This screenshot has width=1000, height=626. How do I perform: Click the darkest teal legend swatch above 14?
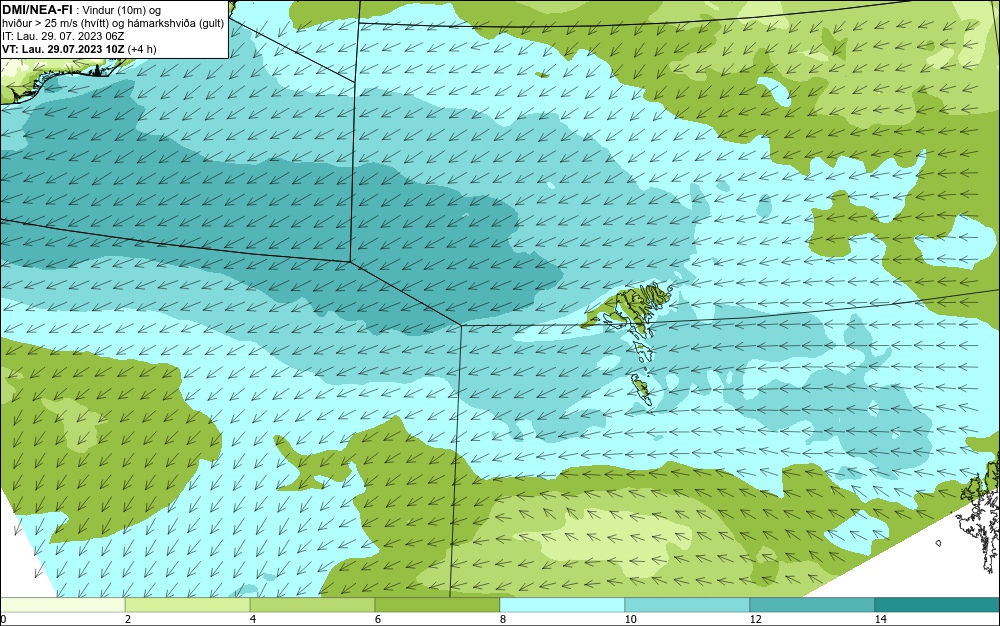(938, 605)
